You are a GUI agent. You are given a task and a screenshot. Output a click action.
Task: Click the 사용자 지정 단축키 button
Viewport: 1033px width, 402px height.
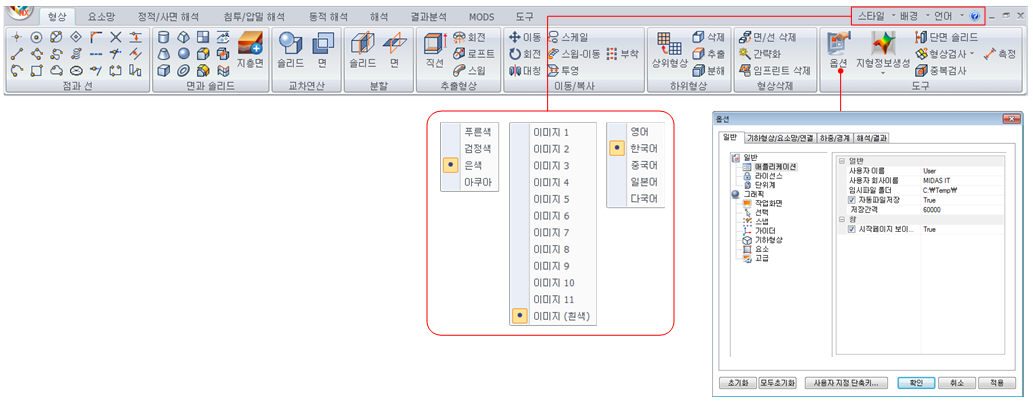click(846, 383)
